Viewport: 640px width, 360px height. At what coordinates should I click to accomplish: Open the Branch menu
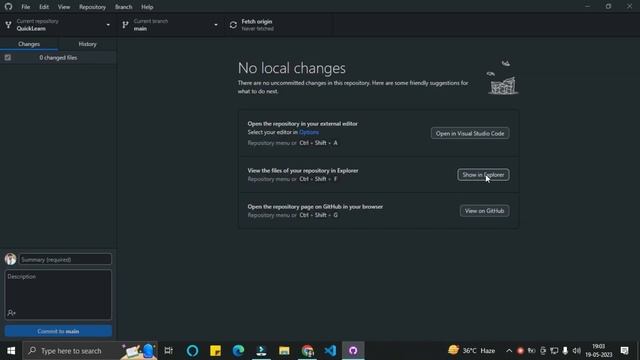point(123,7)
